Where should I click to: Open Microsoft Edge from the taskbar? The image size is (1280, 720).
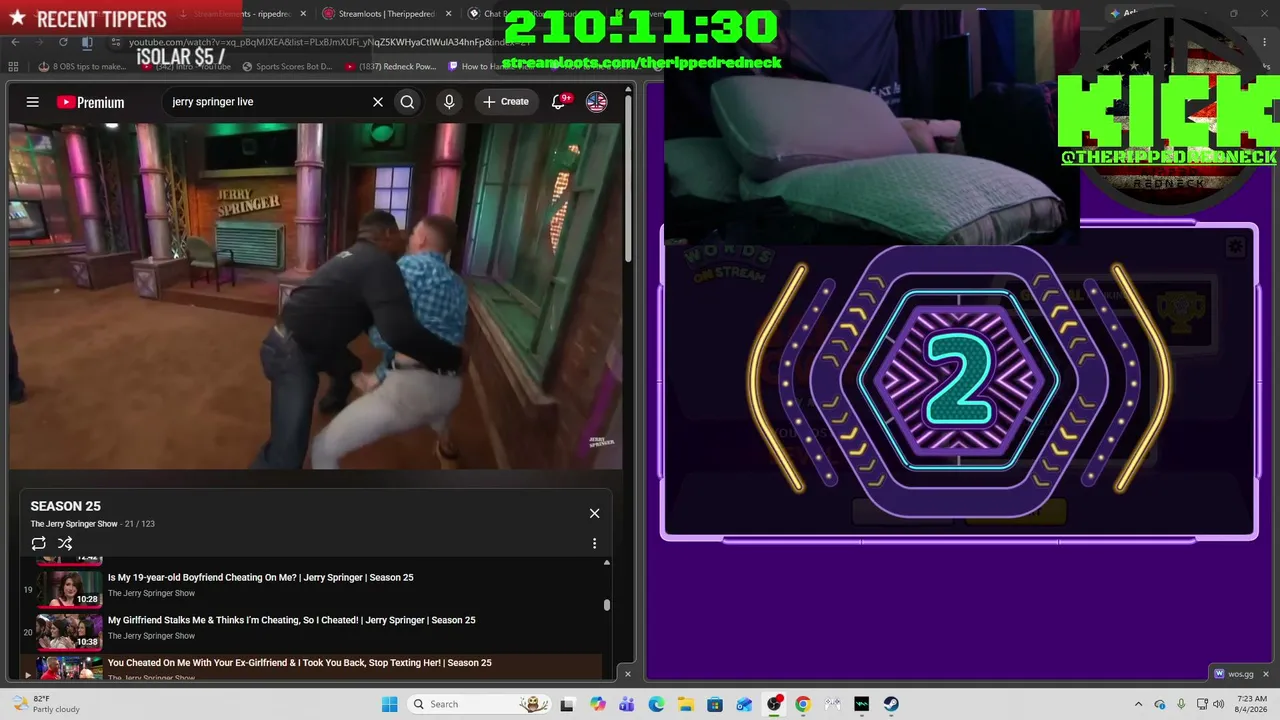click(656, 704)
